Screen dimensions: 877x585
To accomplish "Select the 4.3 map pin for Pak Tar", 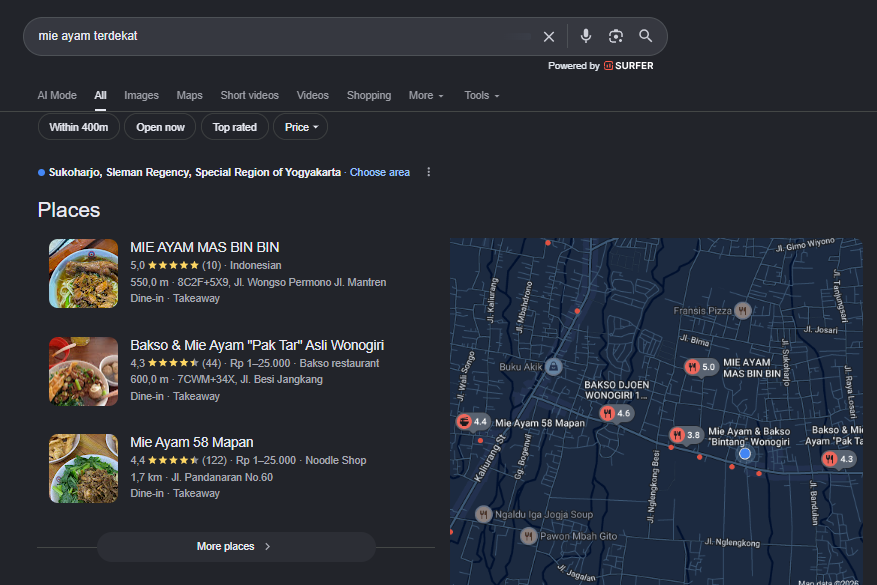I will click(838, 459).
